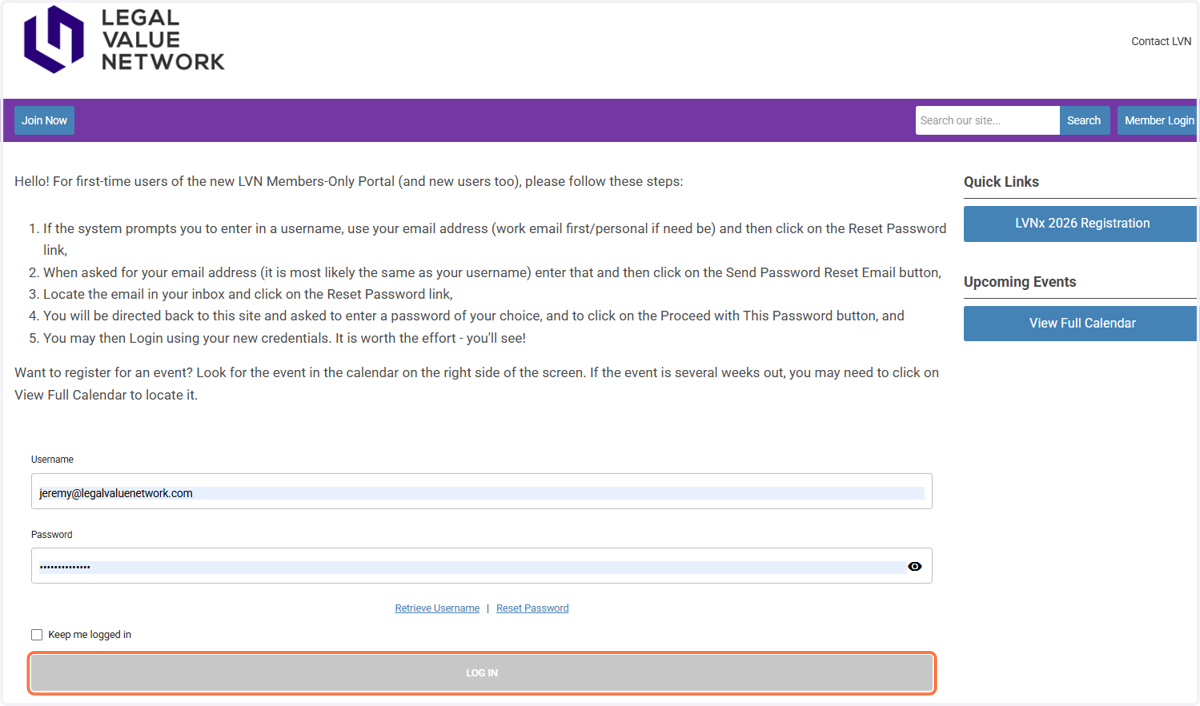Screen dimensions: 1200x706
Task: Focus the Search our site field
Action: (987, 120)
